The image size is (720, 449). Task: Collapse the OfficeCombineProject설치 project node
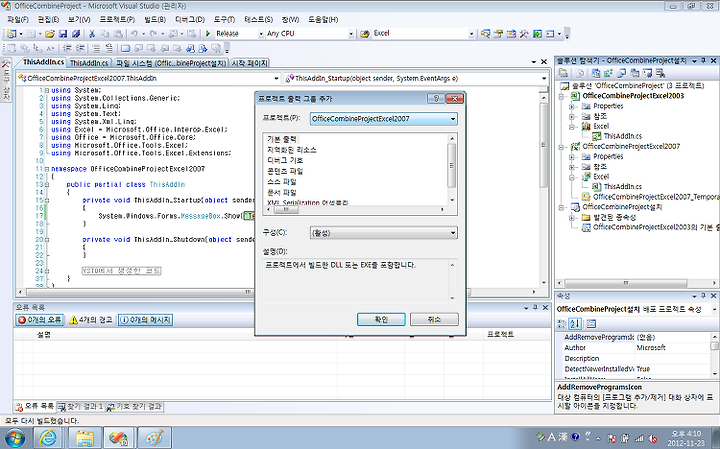pos(561,208)
